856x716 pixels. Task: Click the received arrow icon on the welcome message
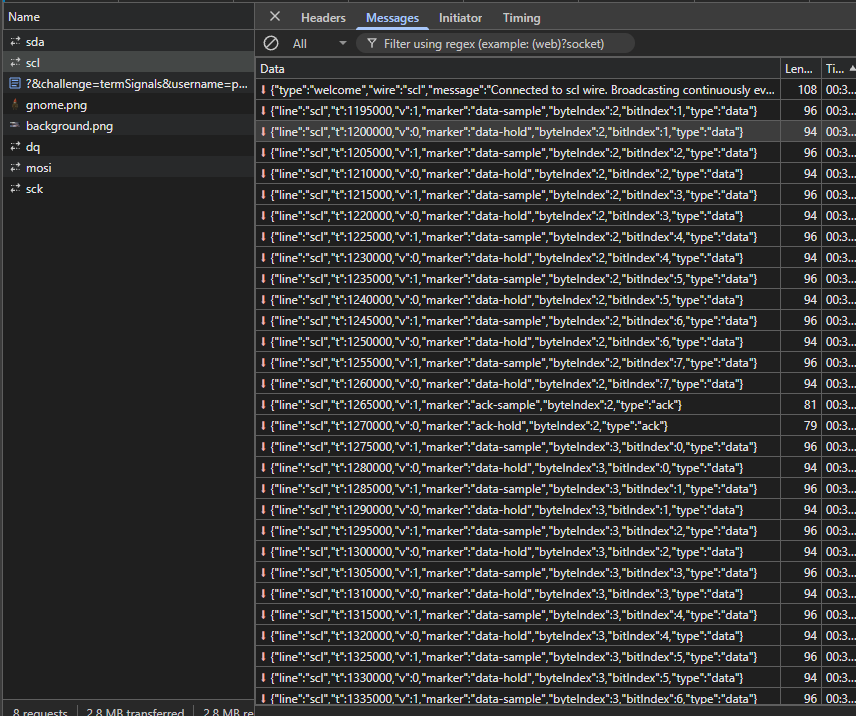[x=263, y=90]
